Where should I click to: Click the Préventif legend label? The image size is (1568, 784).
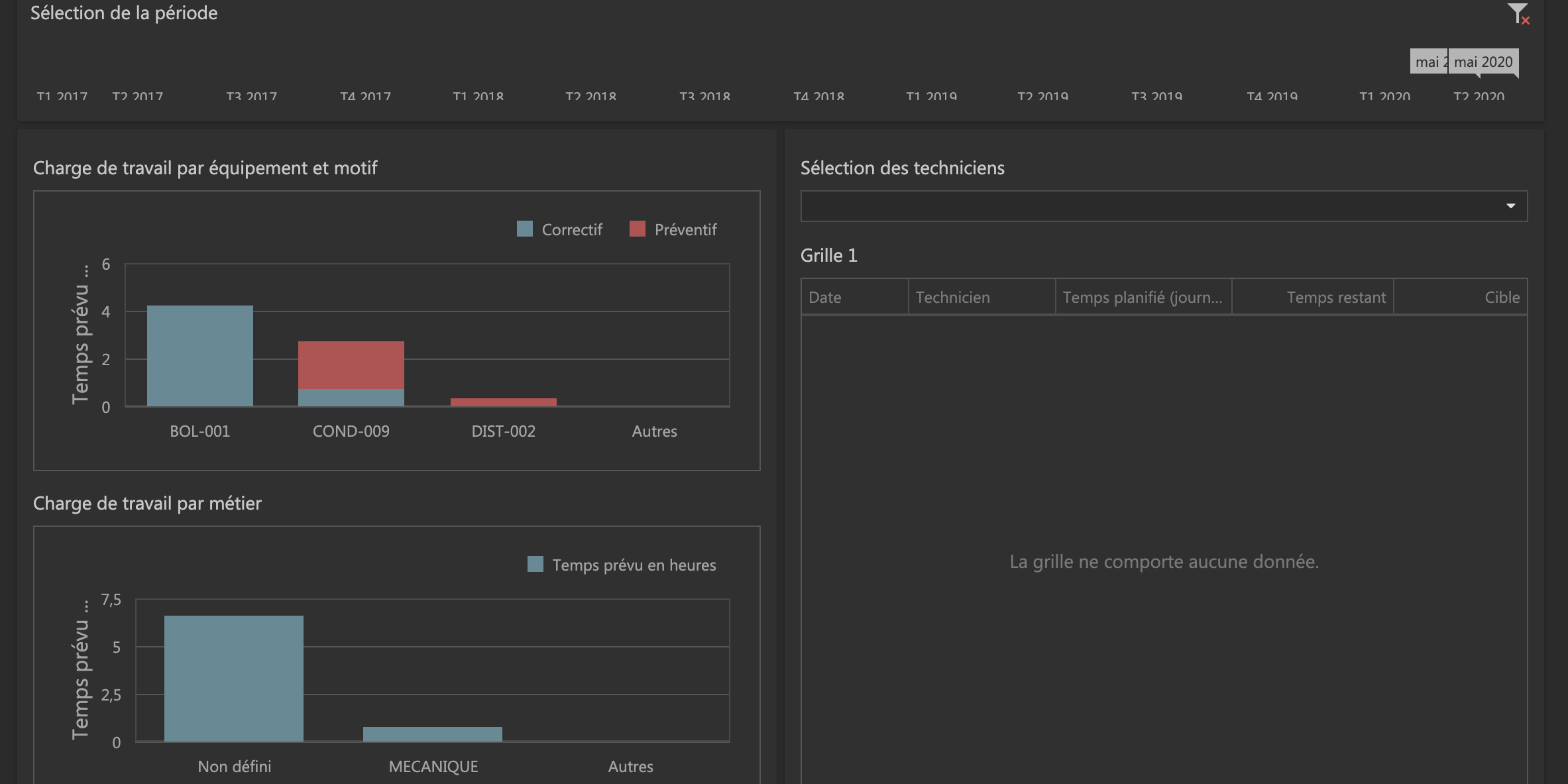686,230
